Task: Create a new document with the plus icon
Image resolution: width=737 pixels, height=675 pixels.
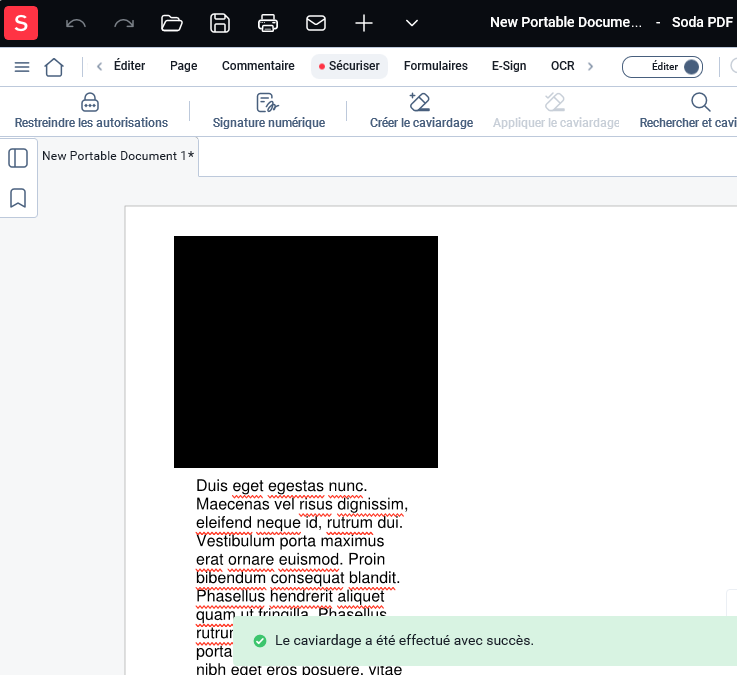Action: pos(364,23)
